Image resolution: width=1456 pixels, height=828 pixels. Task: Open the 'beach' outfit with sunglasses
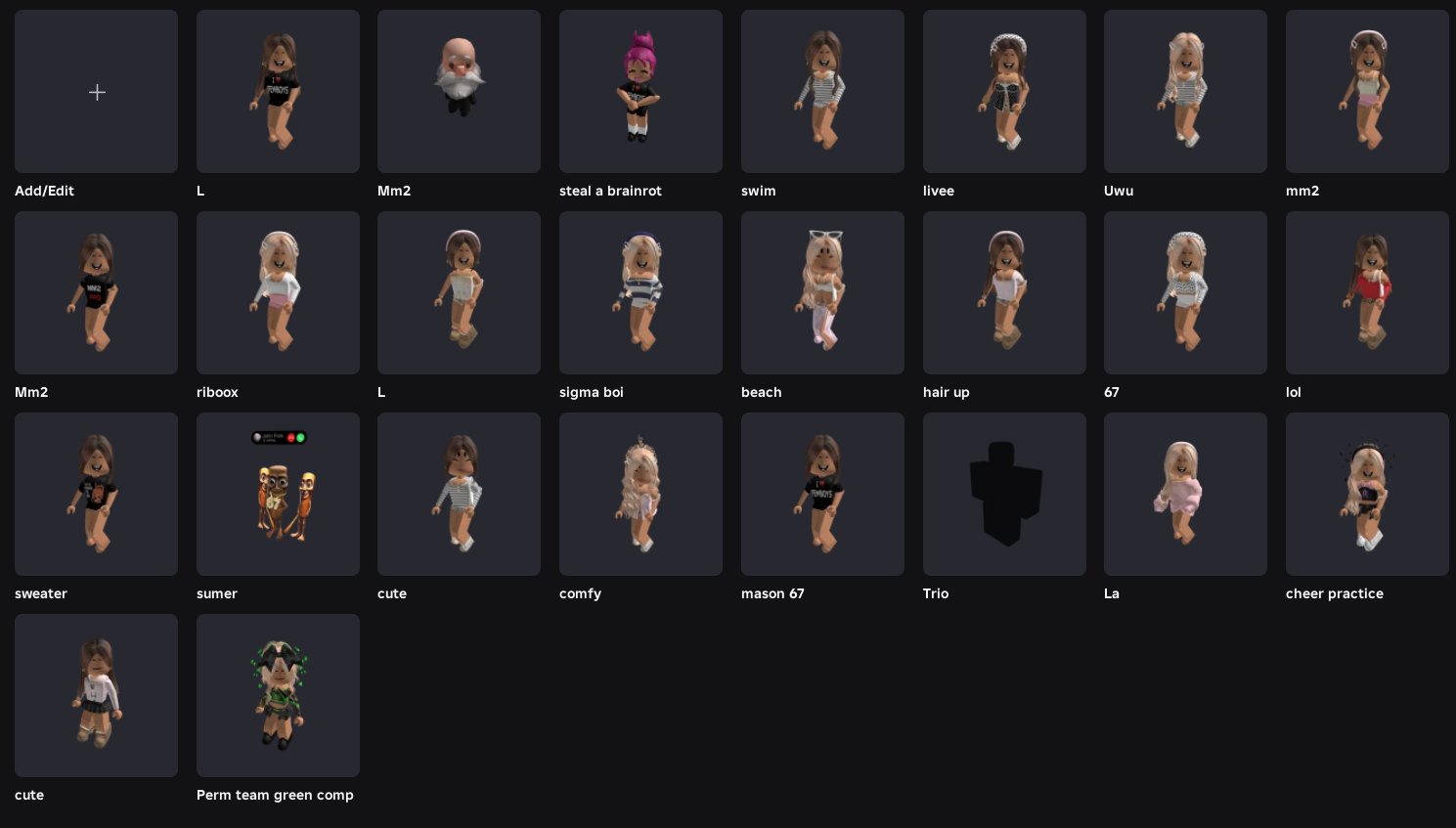(x=822, y=293)
